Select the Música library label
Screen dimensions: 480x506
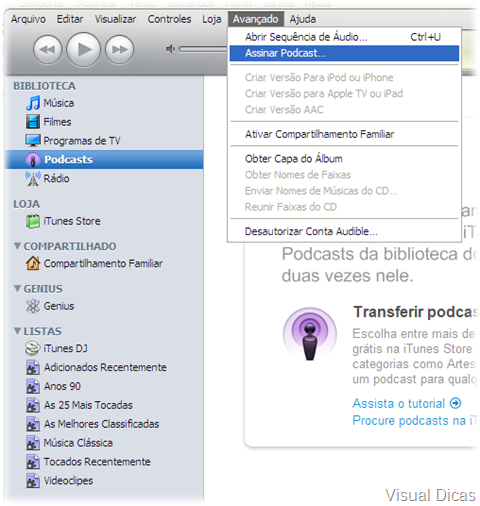(59, 103)
